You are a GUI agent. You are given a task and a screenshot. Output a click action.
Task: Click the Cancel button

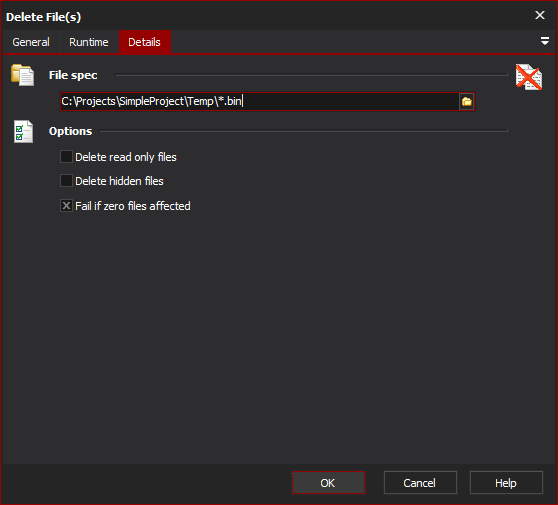(420, 483)
